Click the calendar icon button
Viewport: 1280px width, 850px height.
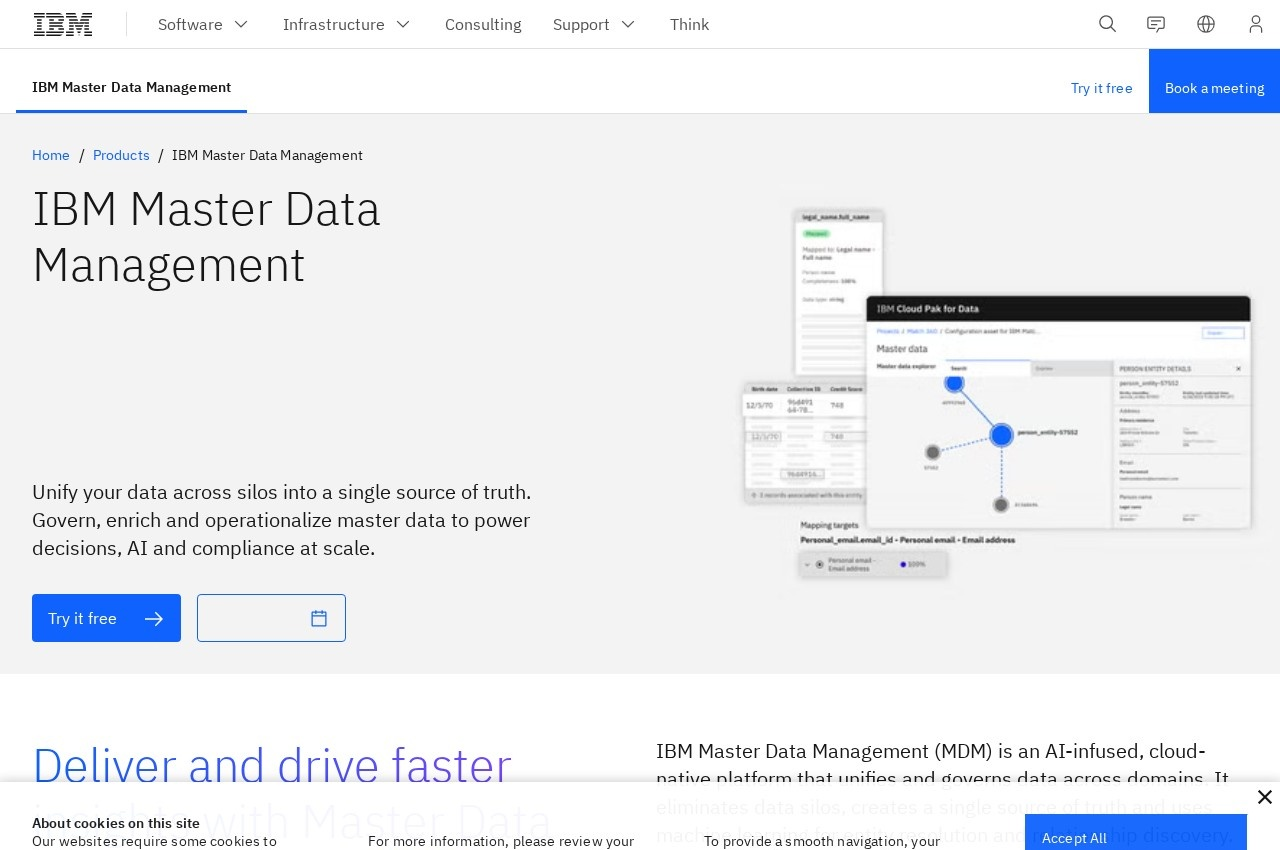click(271, 618)
